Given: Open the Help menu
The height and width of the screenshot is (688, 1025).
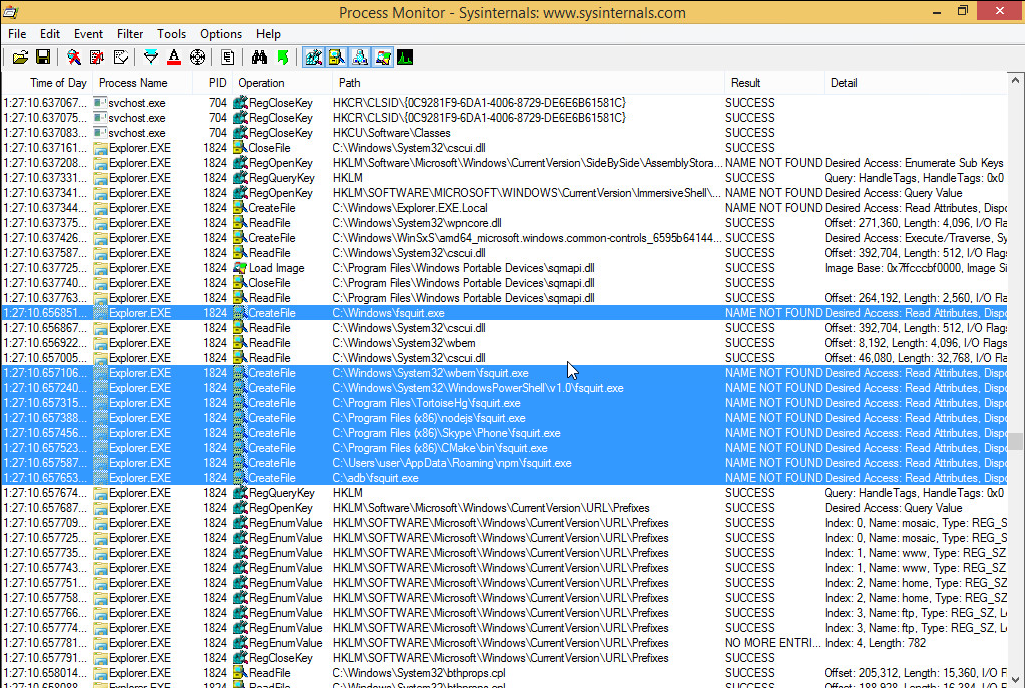Looking at the screenshot, I should click(x=268, y=34).
